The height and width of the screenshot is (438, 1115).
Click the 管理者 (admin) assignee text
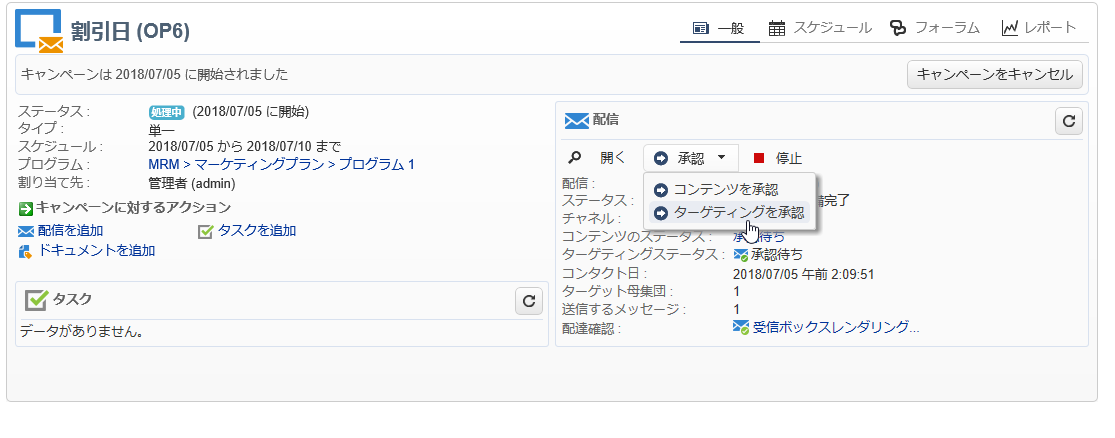point(192,183)
